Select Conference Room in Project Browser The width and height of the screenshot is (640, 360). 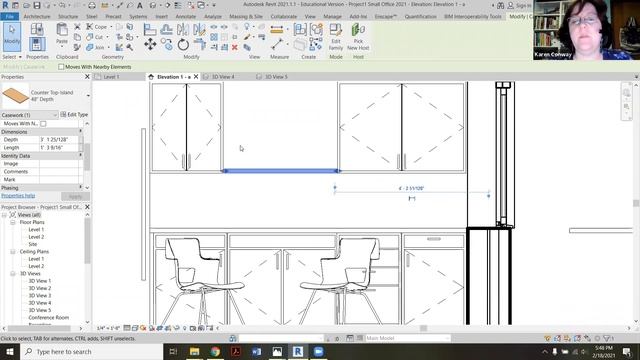pos(49,318)
